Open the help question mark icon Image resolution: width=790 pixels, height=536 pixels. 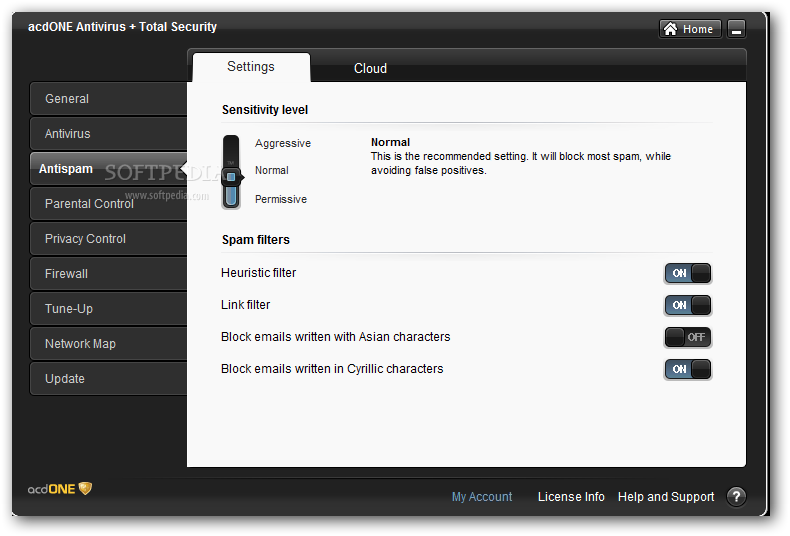[736, 497]
